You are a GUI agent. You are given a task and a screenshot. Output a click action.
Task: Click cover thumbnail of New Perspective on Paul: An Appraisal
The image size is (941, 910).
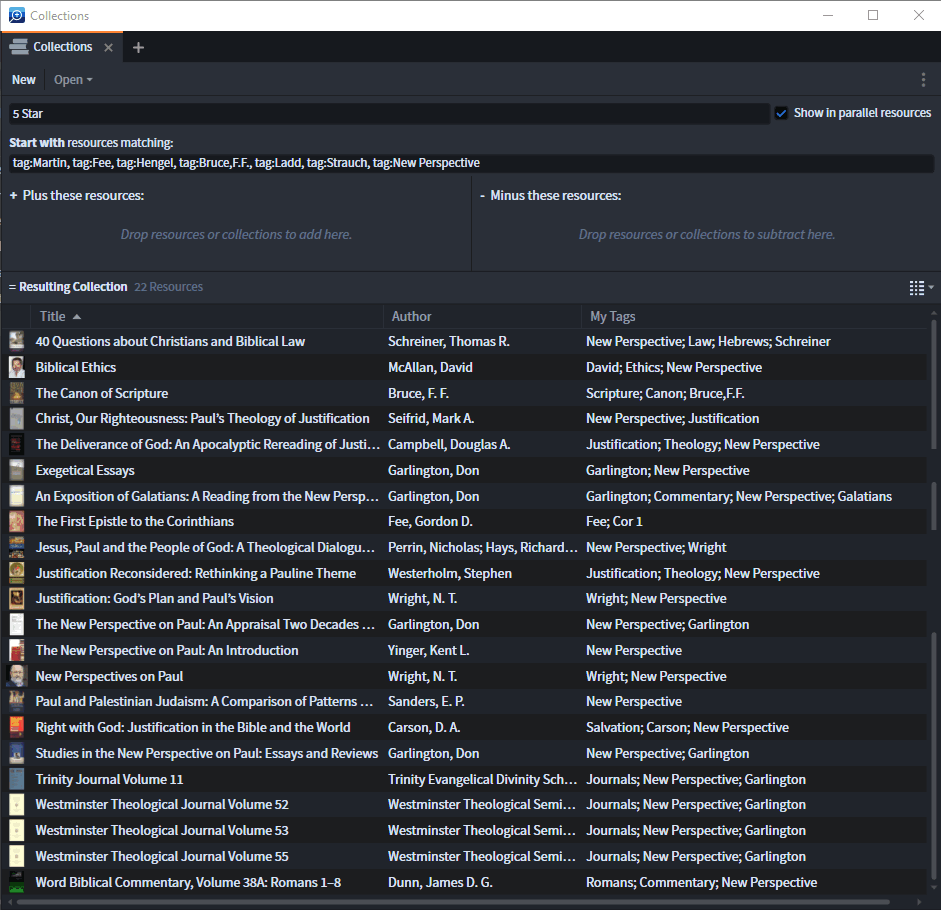point(17,624)
